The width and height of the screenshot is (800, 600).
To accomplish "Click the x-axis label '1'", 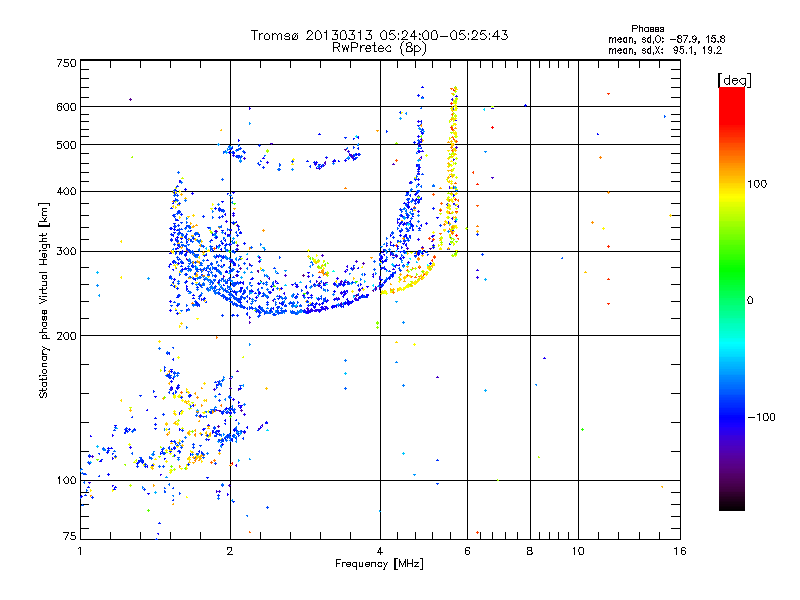I will tap(80, 551).
